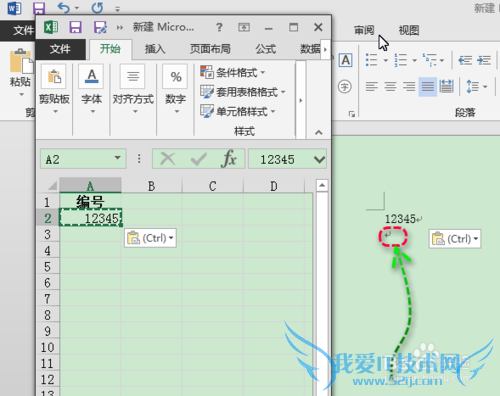Switch to Excel Page Layout tab

(x=210, y=49)
